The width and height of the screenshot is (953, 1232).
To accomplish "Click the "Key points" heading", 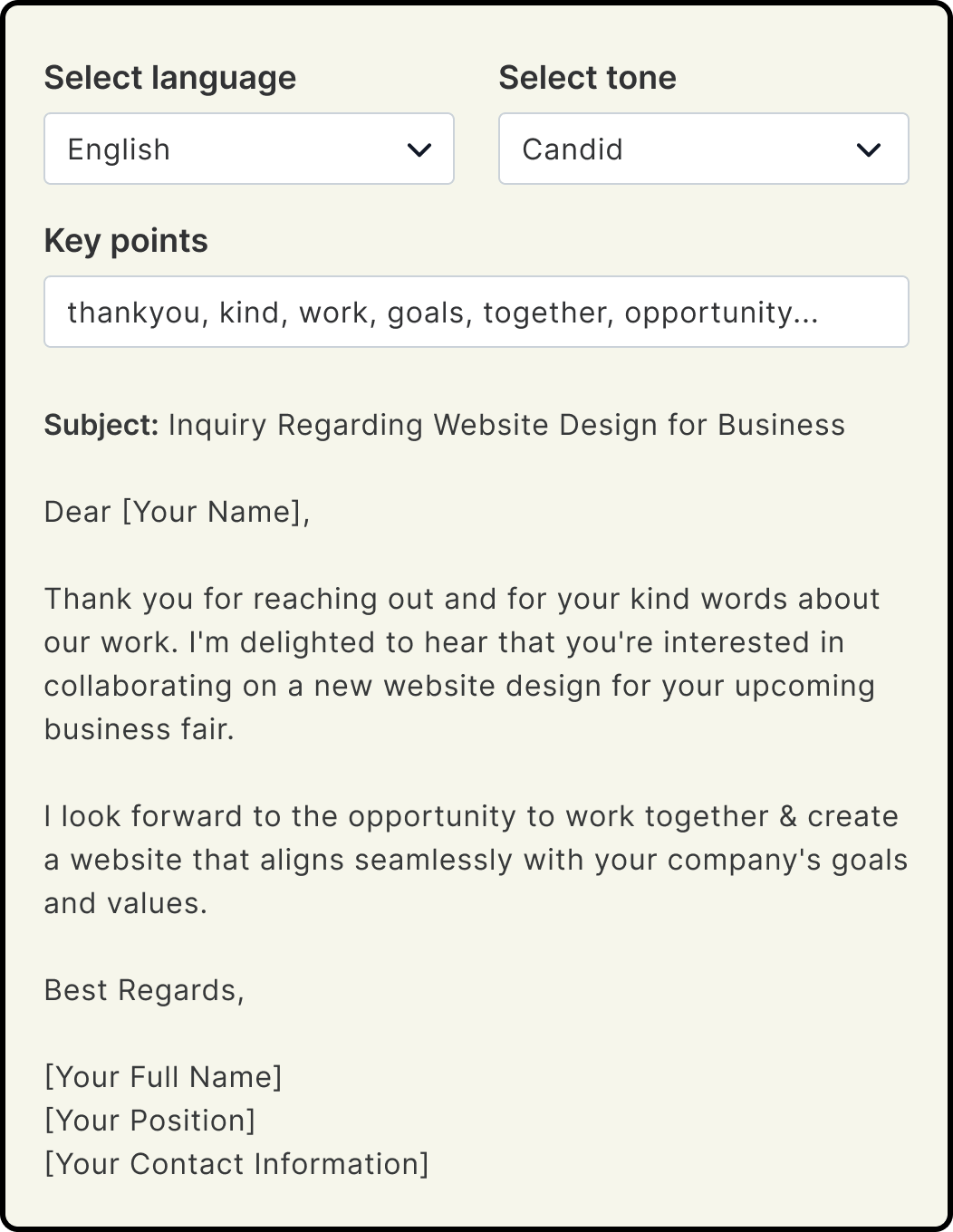I will click(126, 241).
